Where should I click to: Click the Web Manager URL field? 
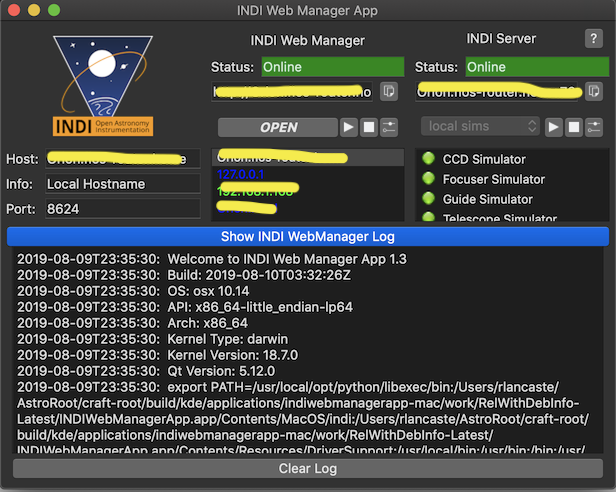(292, 92)
